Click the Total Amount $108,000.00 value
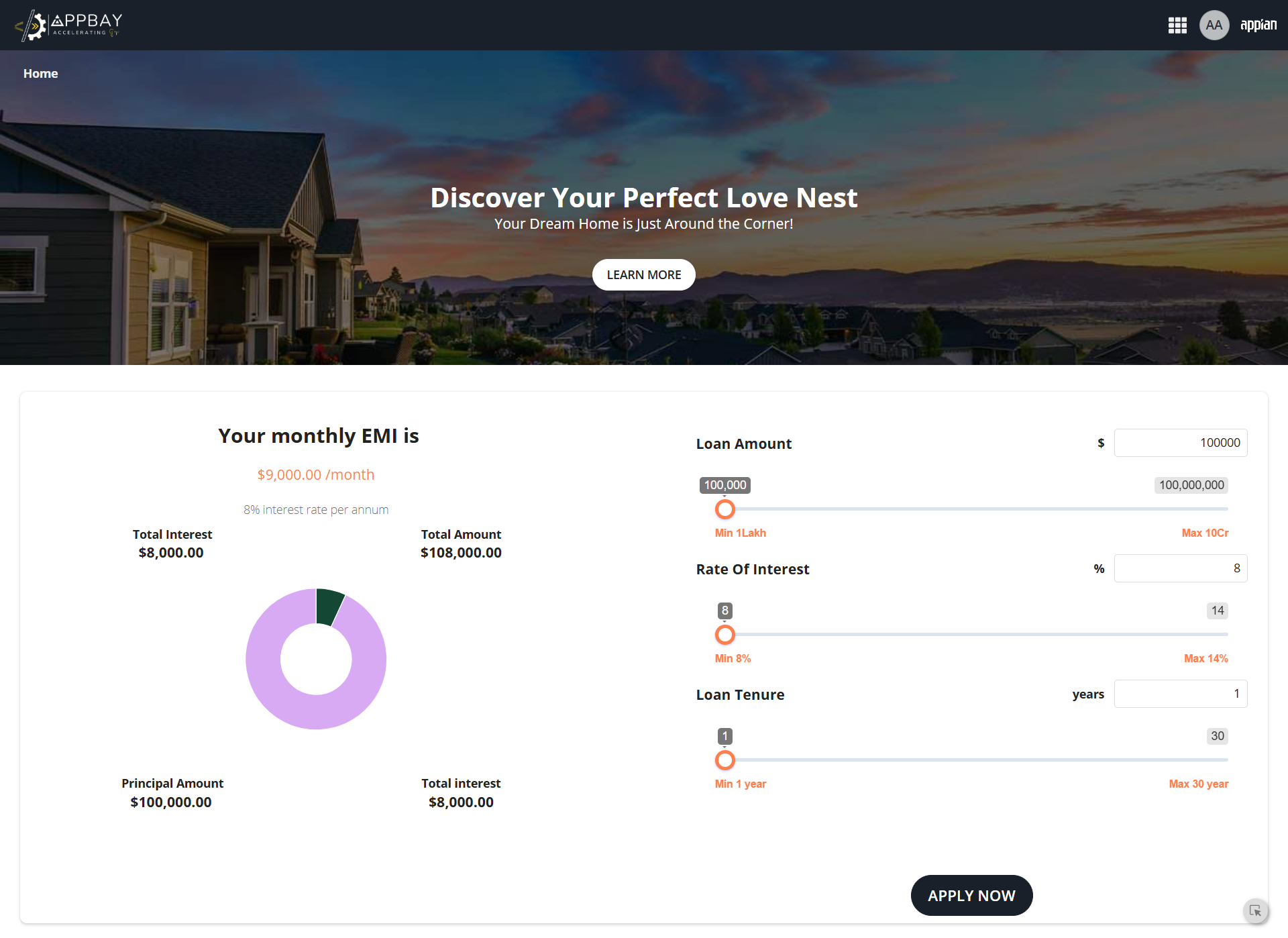The width and height of the screenshot is (1288, 938). click(x=461, y=553)
